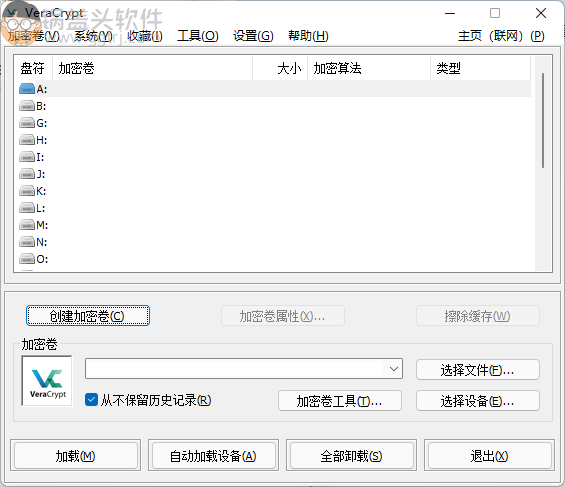Click the 加密卷属性(X)... button

point(283,316)
